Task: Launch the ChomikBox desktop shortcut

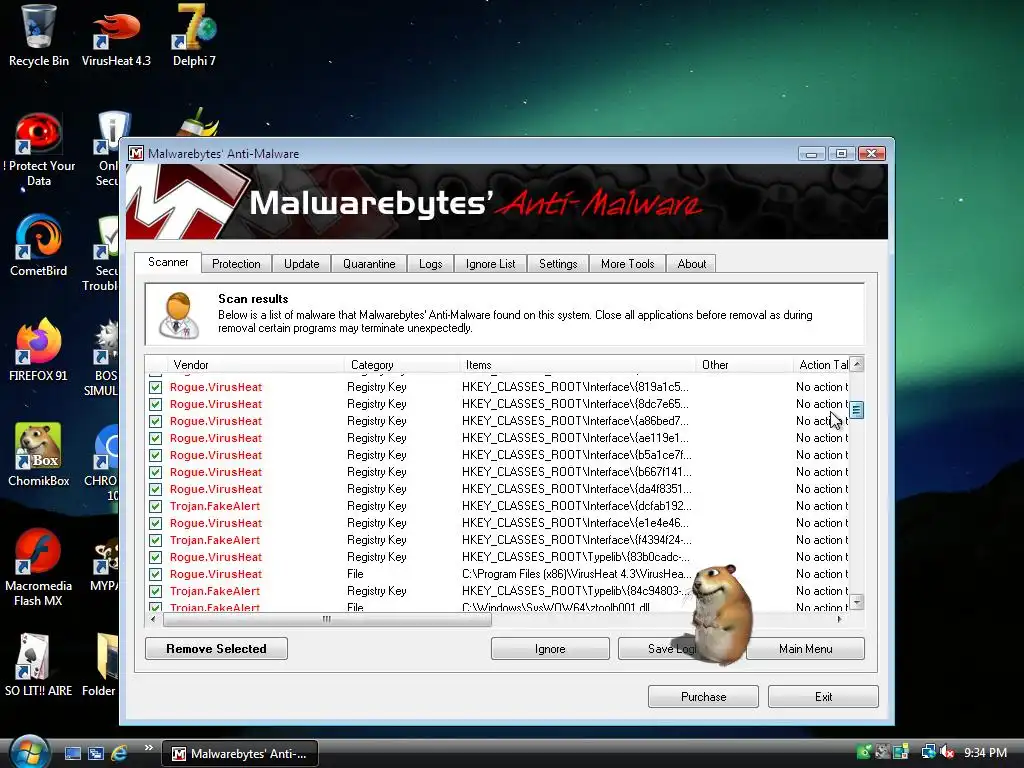Action: (39, 455)
